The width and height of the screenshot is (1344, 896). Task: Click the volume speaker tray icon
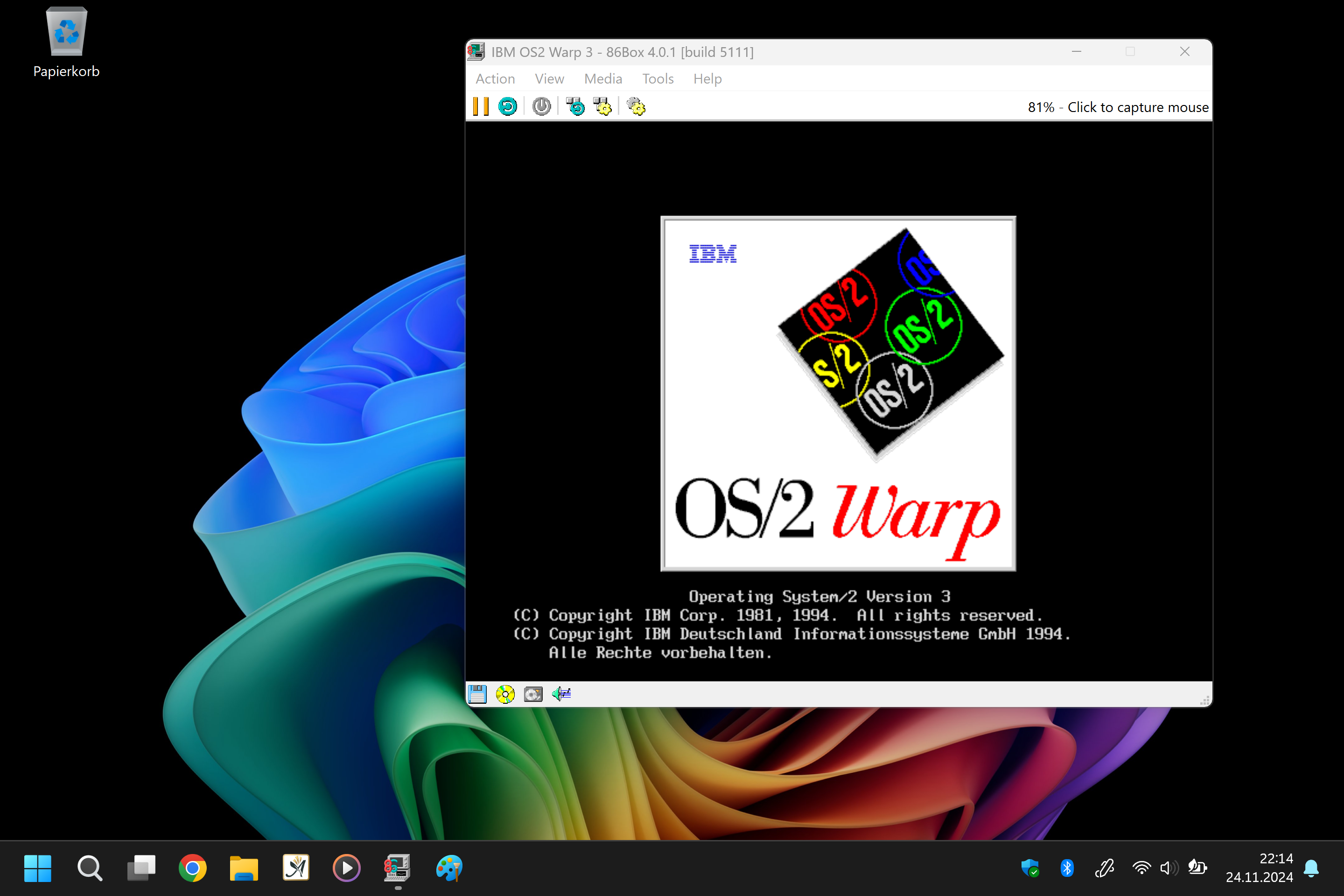[1169, 868]
